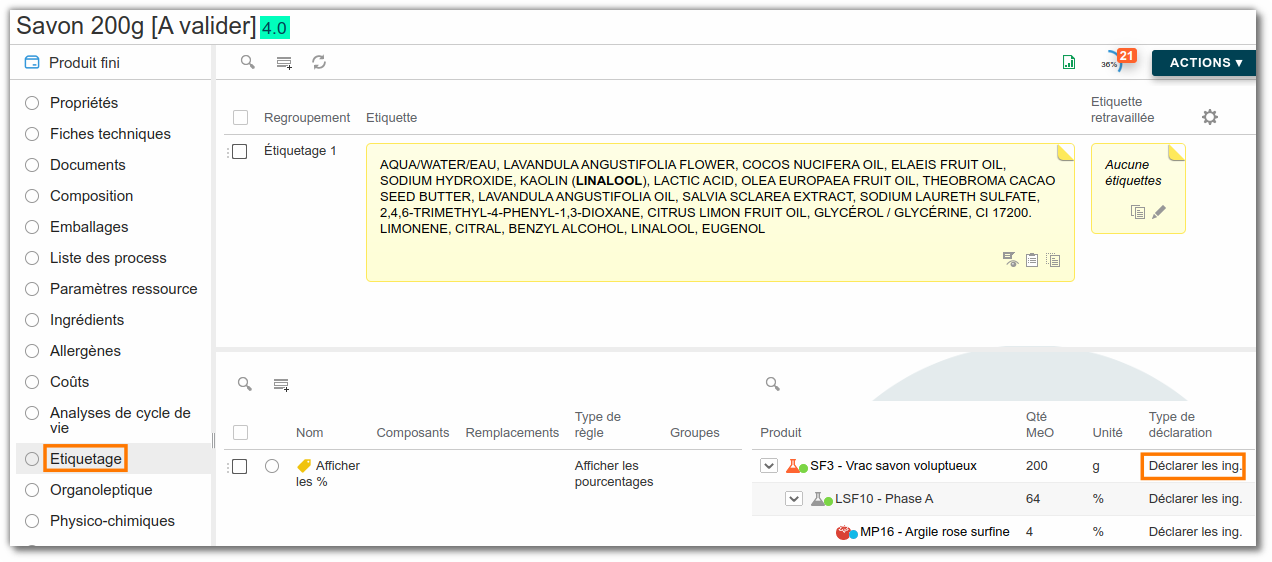Image resolution: width=1272 pixels, height=562 pixels.
Task: Open the 36% completion indicator with badge 21
Action: [1116, 60]
